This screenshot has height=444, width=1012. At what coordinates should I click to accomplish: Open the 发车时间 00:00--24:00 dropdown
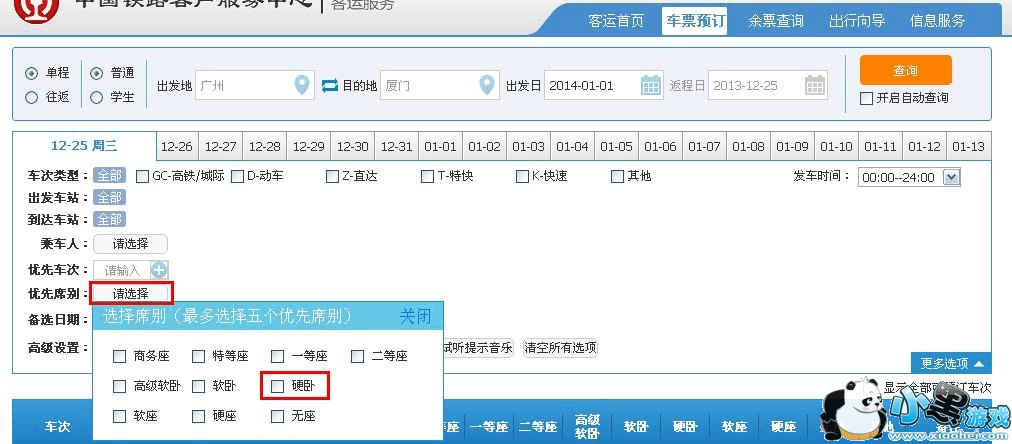909,177
